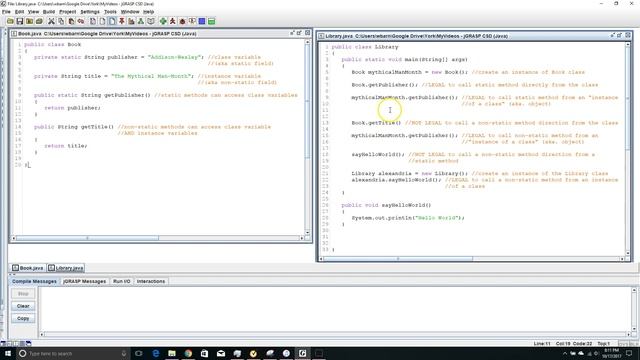Run the program with the red runner icon

click(x=173, y=21)
